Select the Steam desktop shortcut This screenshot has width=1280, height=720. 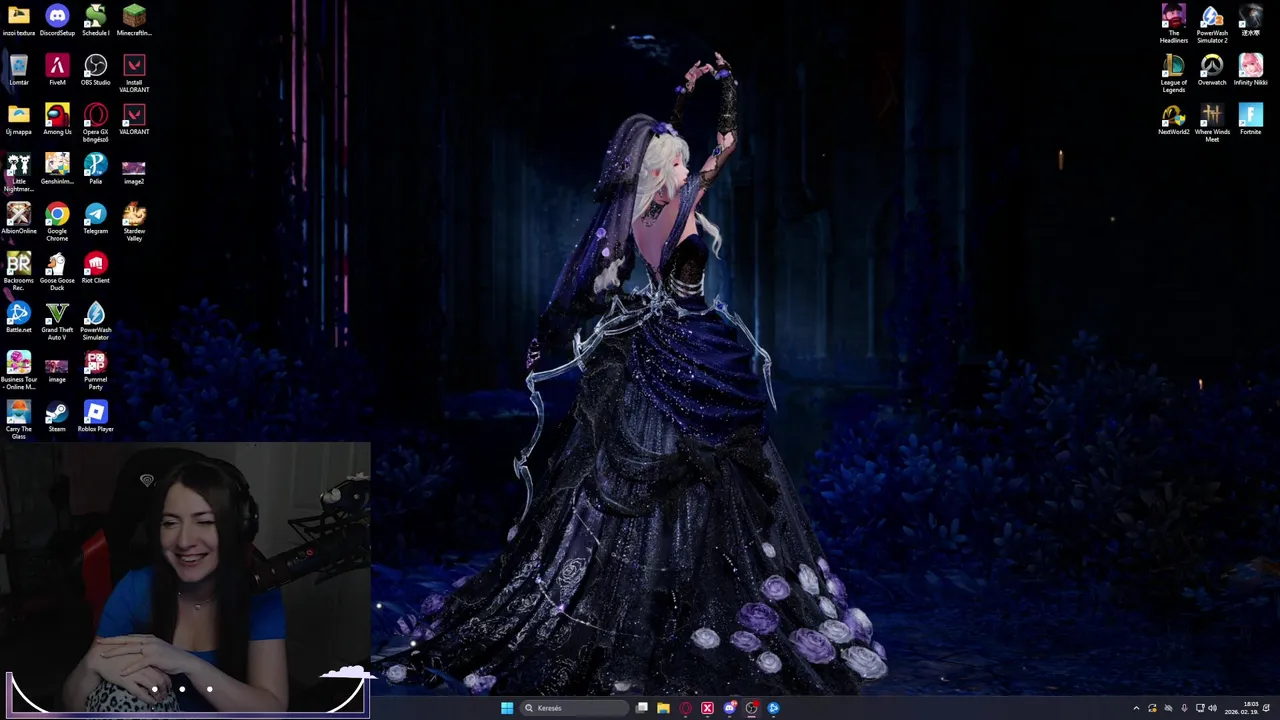(57, 417)
